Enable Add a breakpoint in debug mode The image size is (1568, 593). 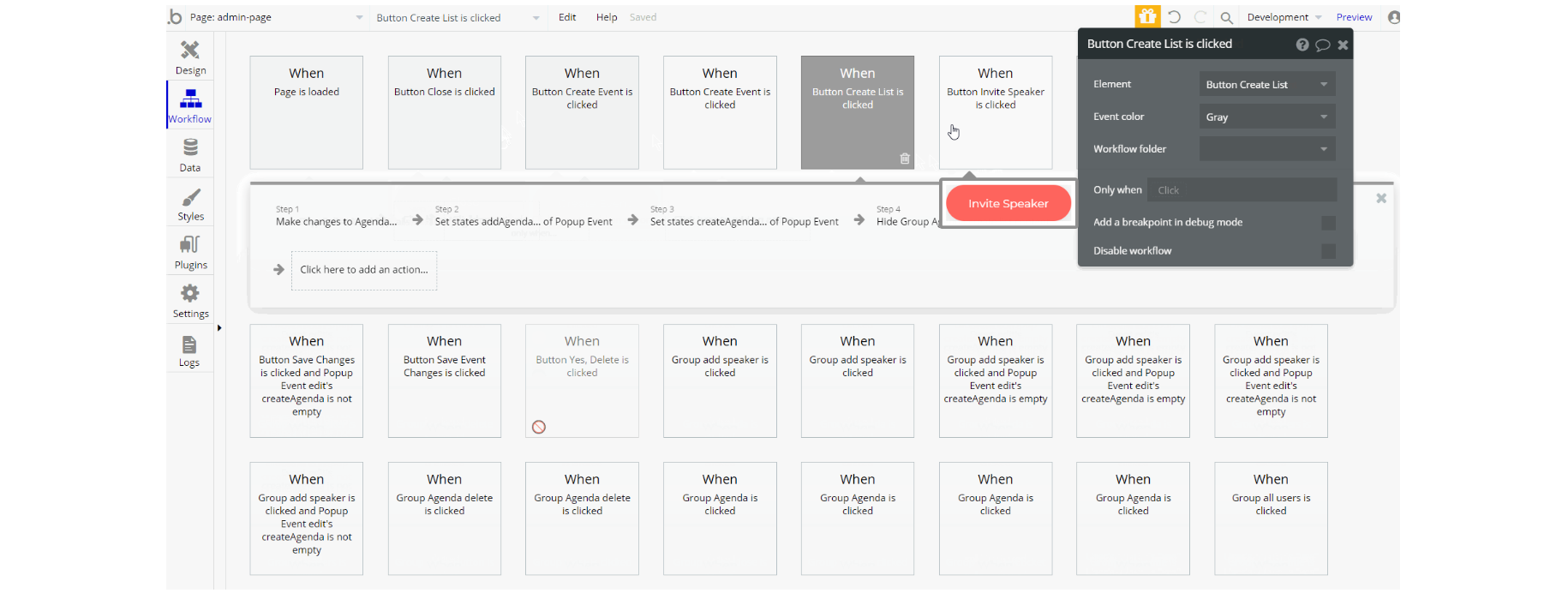coord(1328,223)
